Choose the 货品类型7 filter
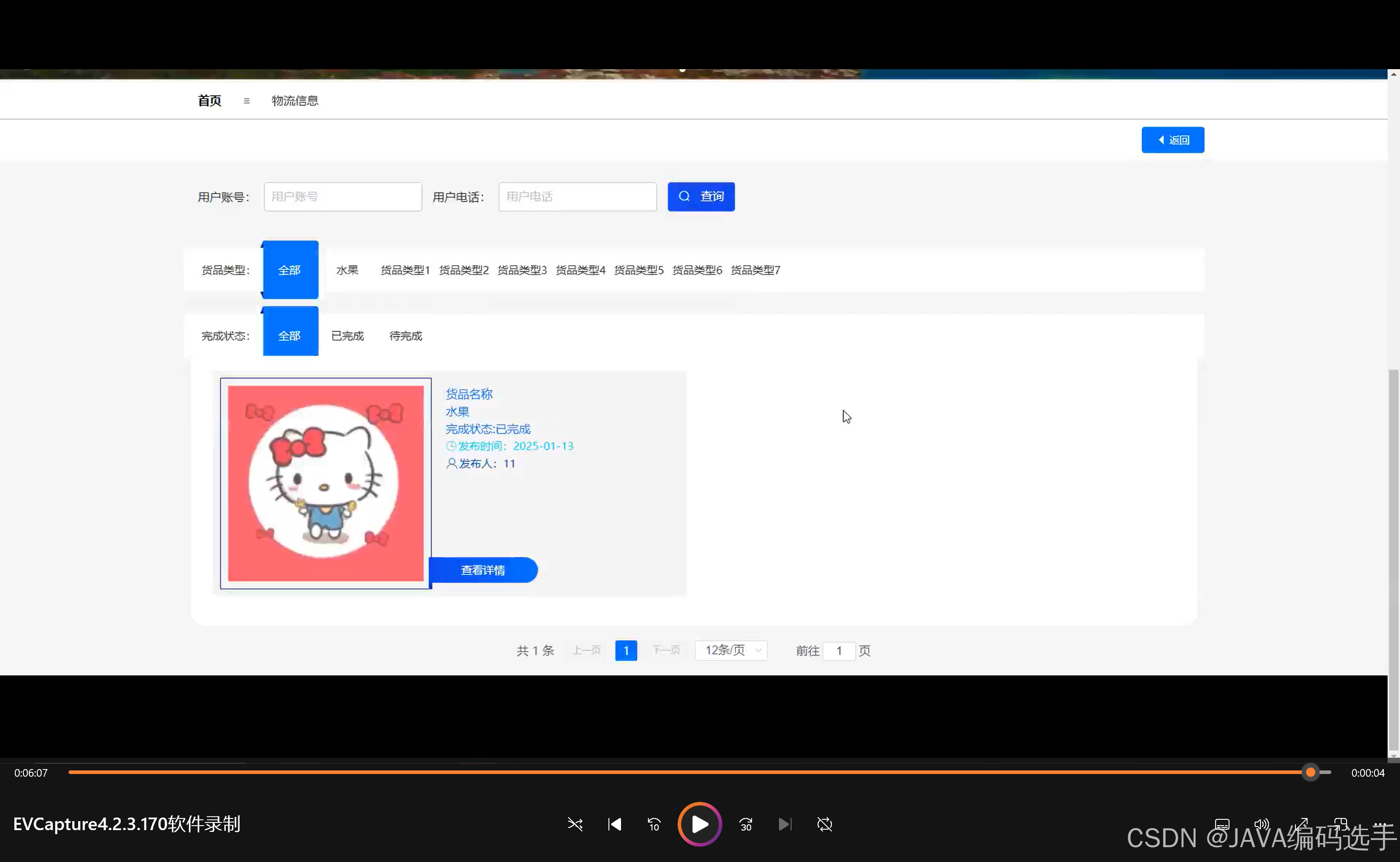The height and width of the screenshot is (862, 1400). (x=756, y=270)
